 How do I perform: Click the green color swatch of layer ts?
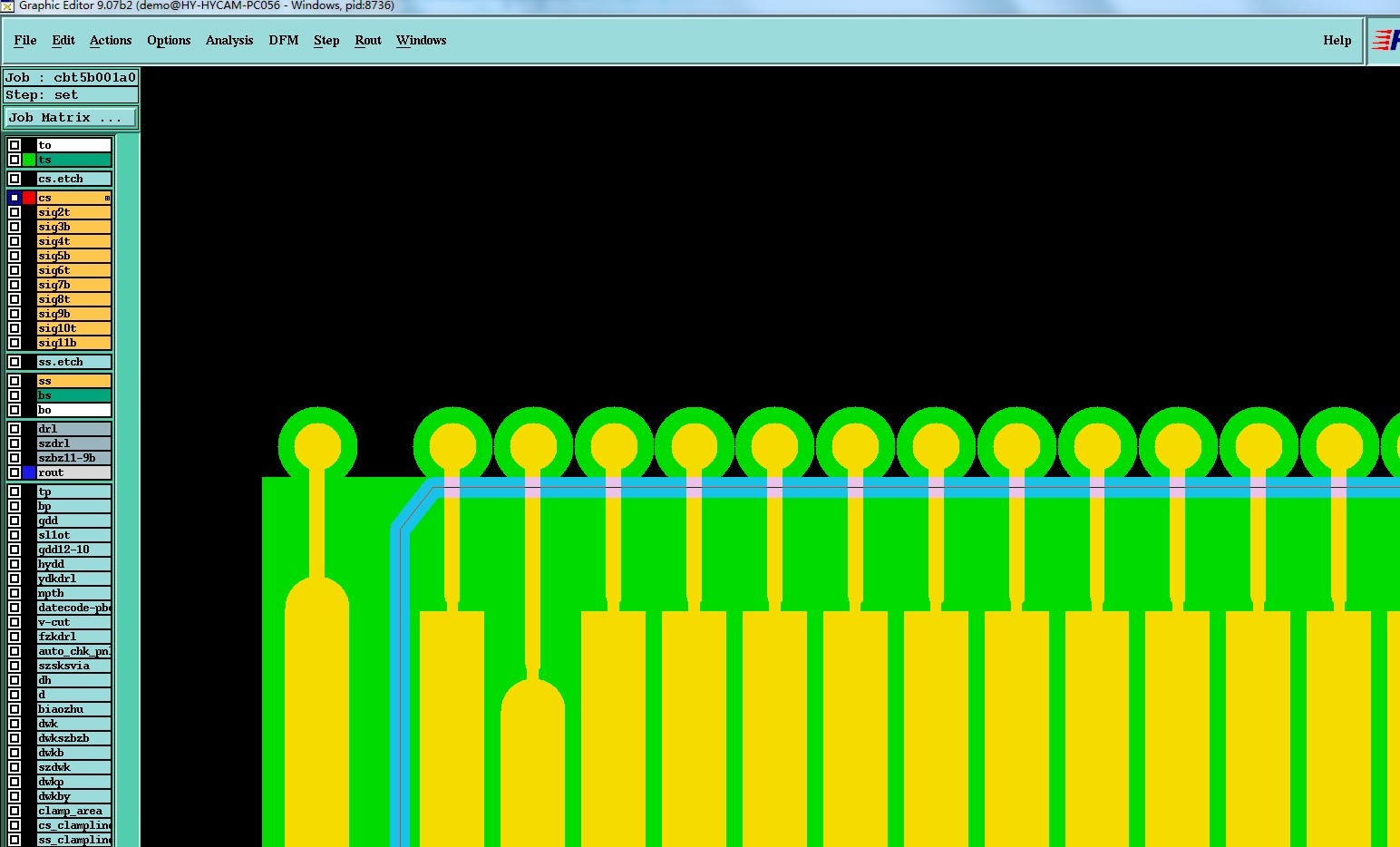[29, 160]
